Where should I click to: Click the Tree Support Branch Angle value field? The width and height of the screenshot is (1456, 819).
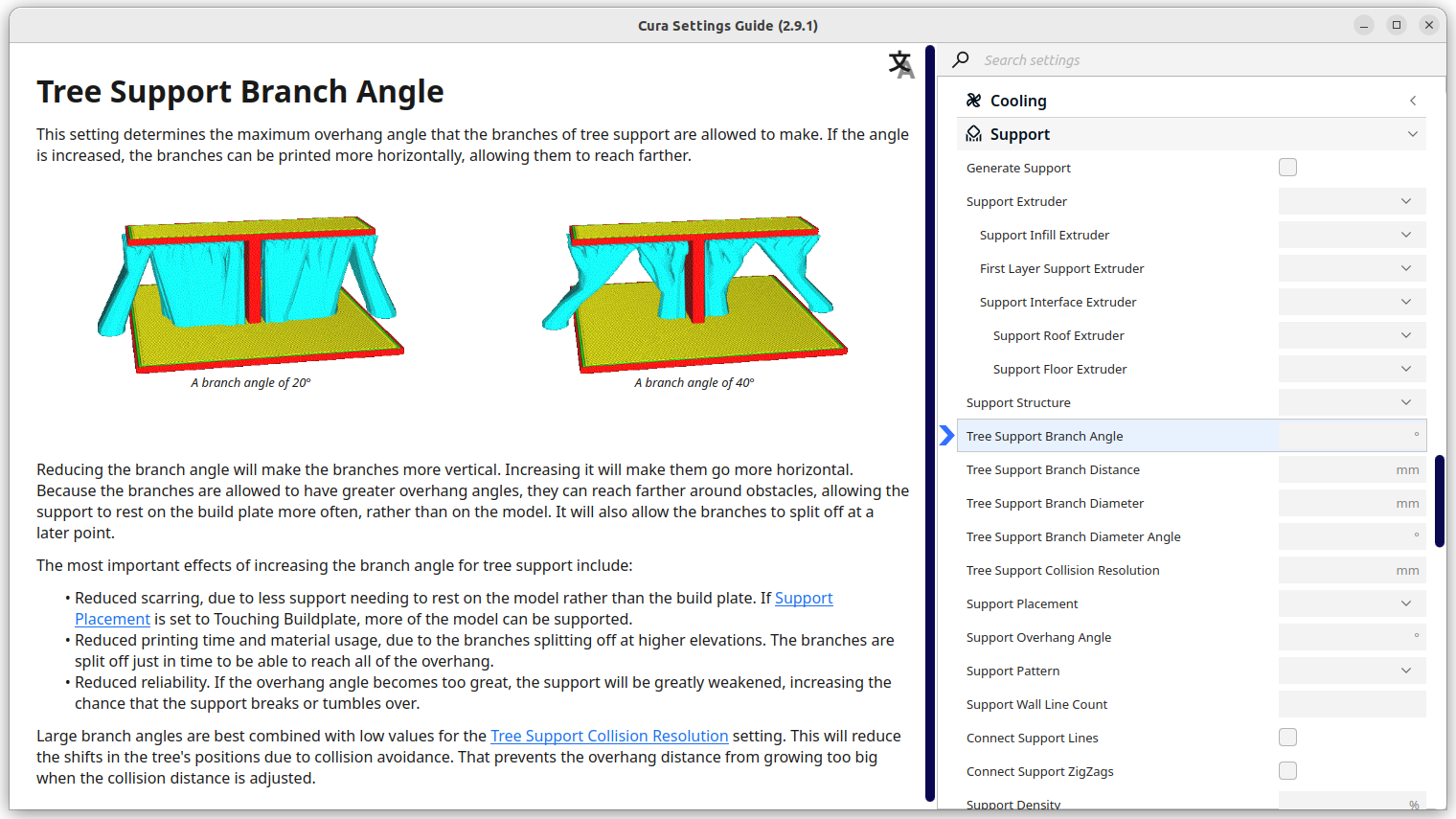(x=1352, y=436)
